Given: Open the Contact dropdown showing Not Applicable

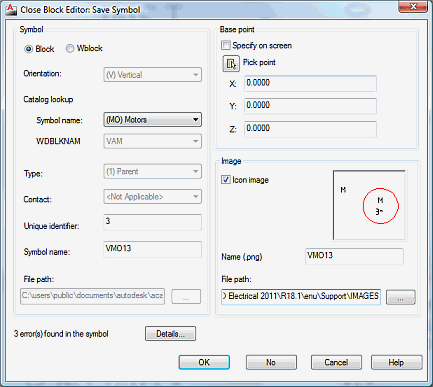Looking at the screenshot, I should pos(152,197).
